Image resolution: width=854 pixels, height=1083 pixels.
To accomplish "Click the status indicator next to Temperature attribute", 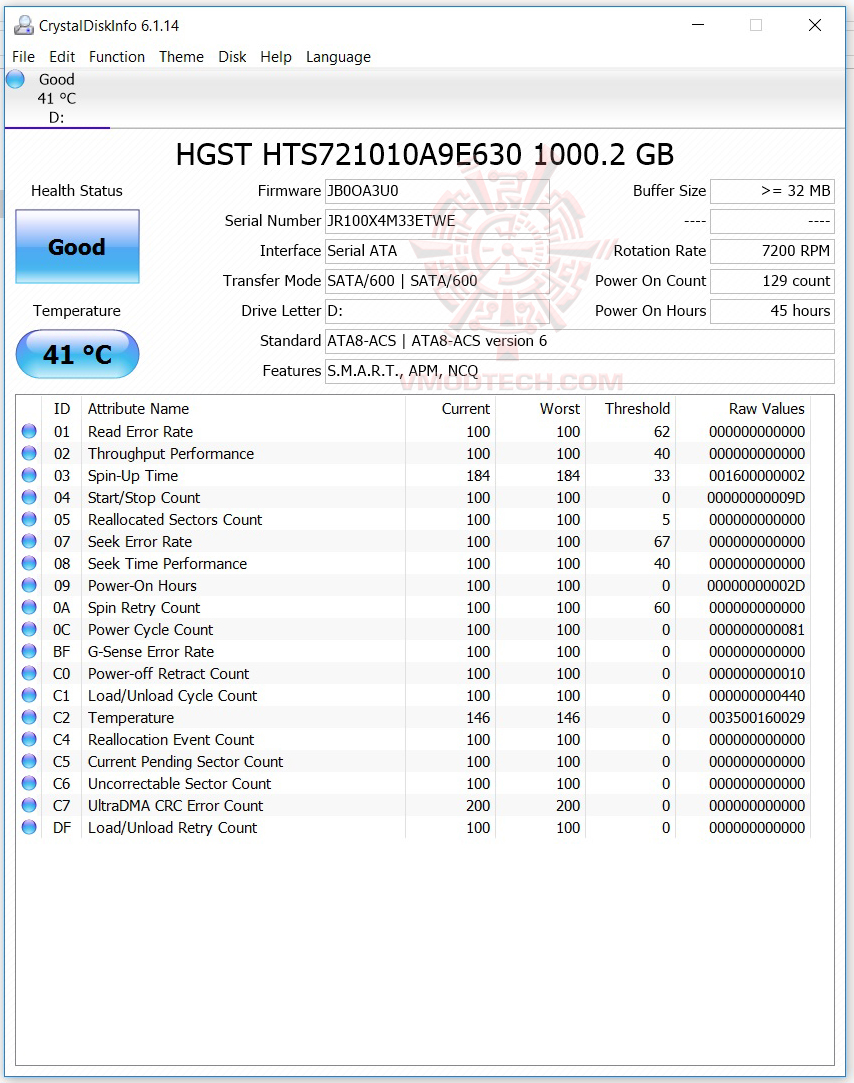I will (29, 717).
